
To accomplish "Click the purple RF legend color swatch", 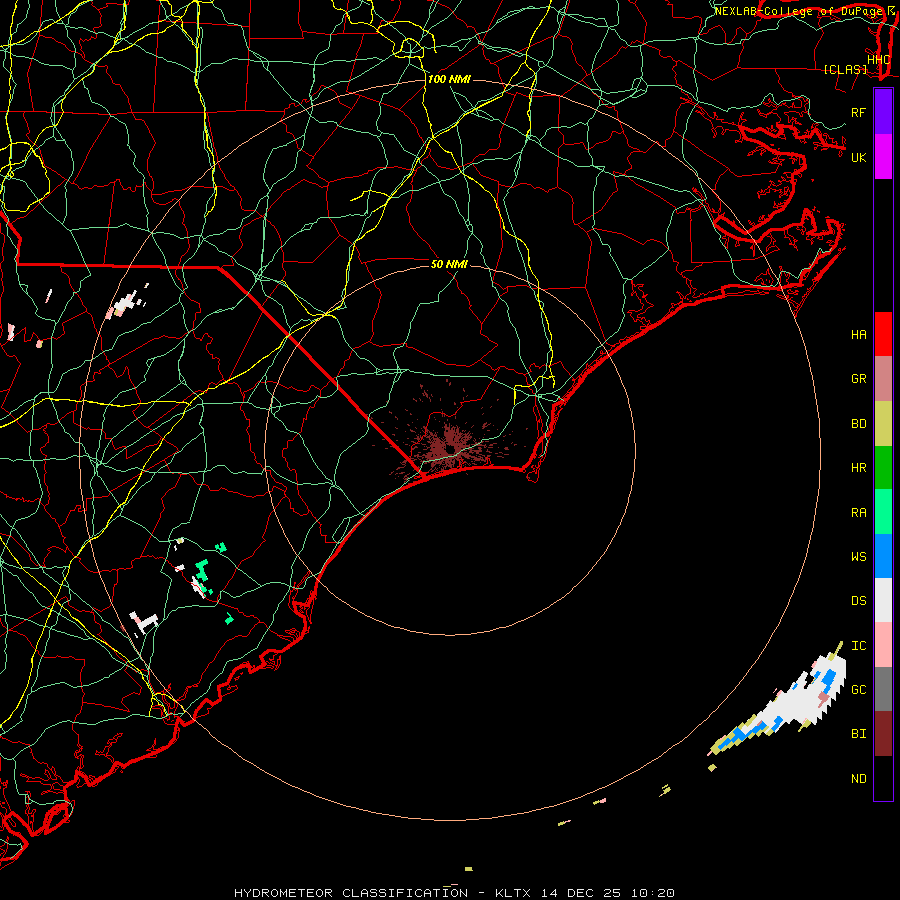I will click(x=883, y=111).
